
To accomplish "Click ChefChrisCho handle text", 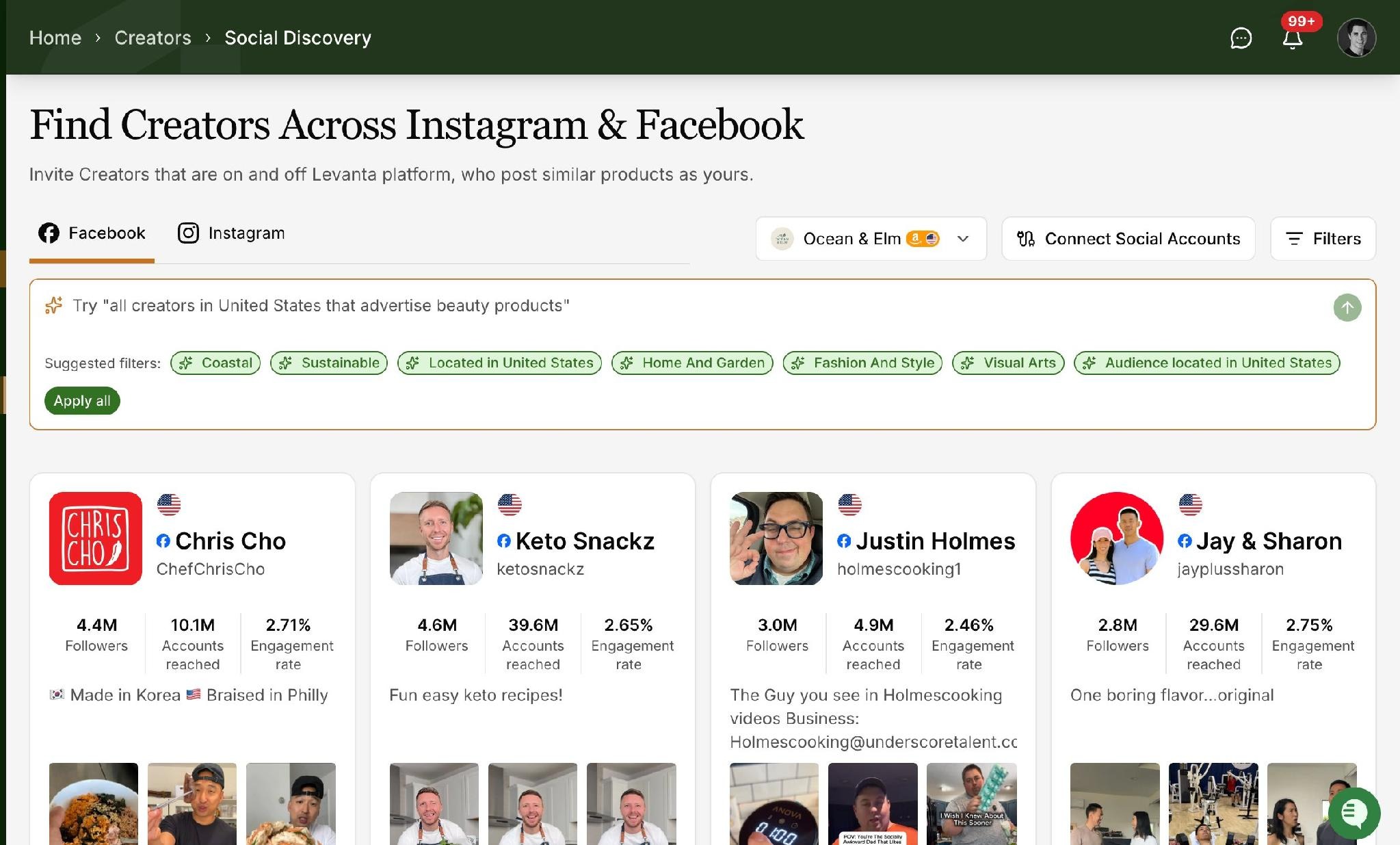I will coord(211,569).
